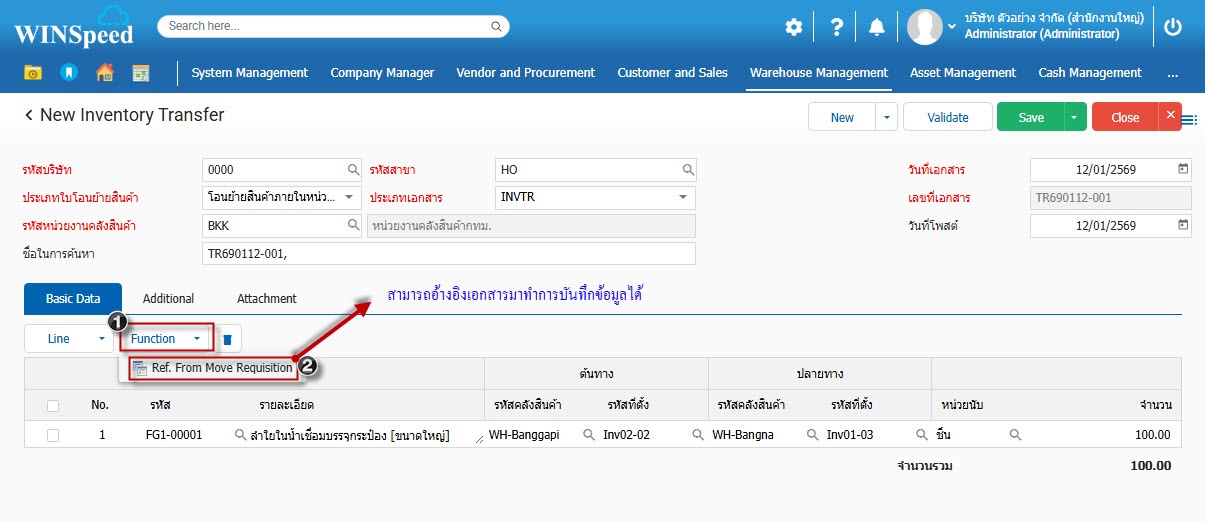Click the help question mark icon
1205x522 pixels.
836,27
